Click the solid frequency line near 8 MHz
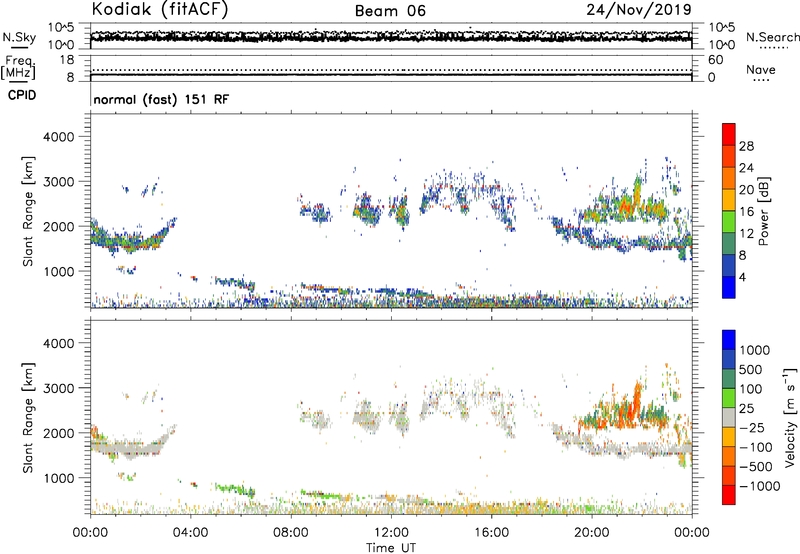Screen dimensions: 800x554 pos(391,75)
